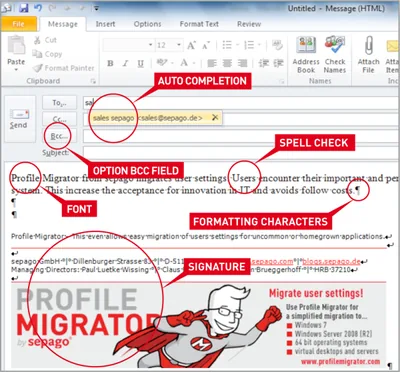The height and width of the screenshot is (372, 400).
Task: Open the Basic Text group dialog launcher
Action: (282, 81)
